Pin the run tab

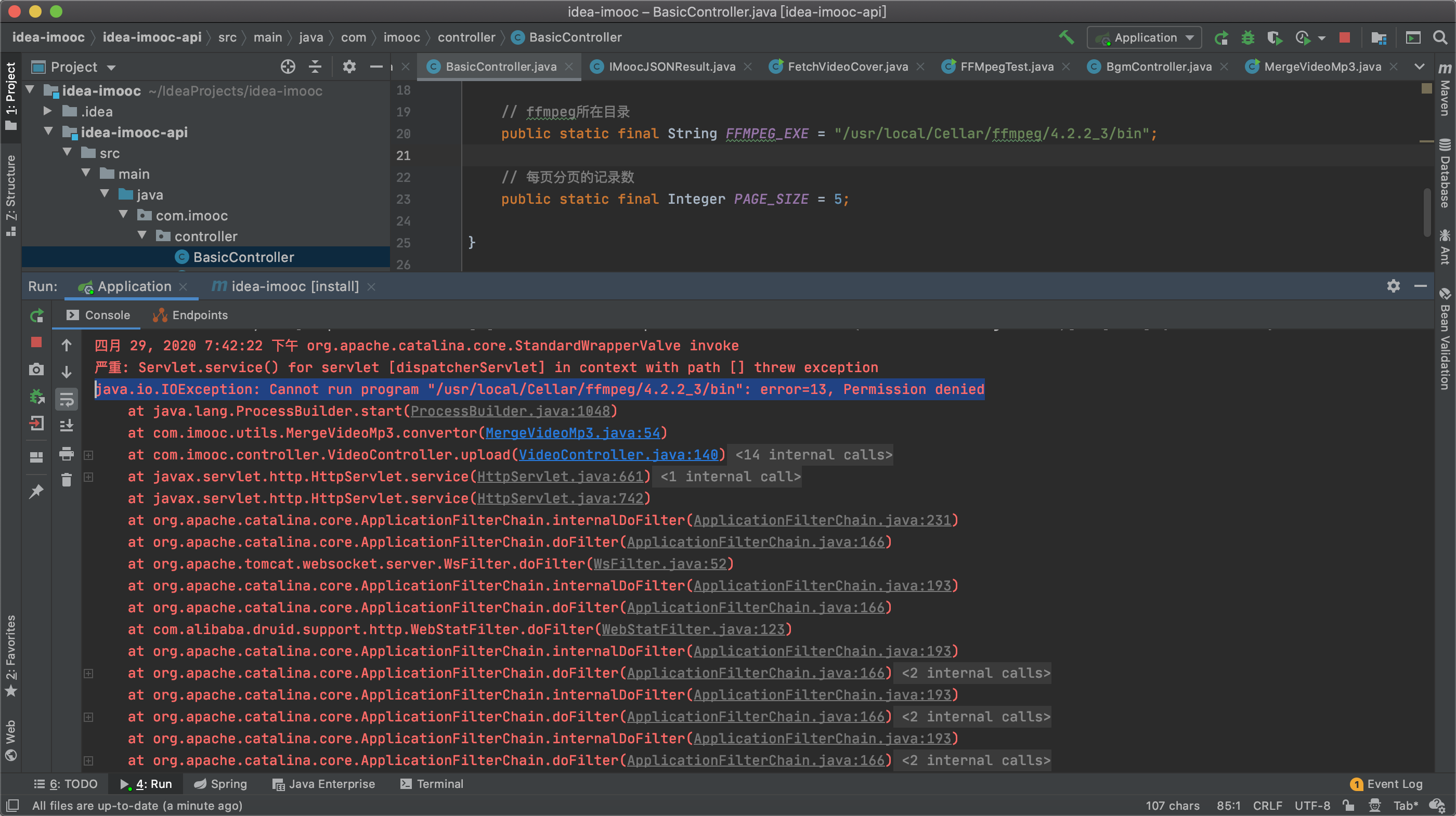point(37,492)
